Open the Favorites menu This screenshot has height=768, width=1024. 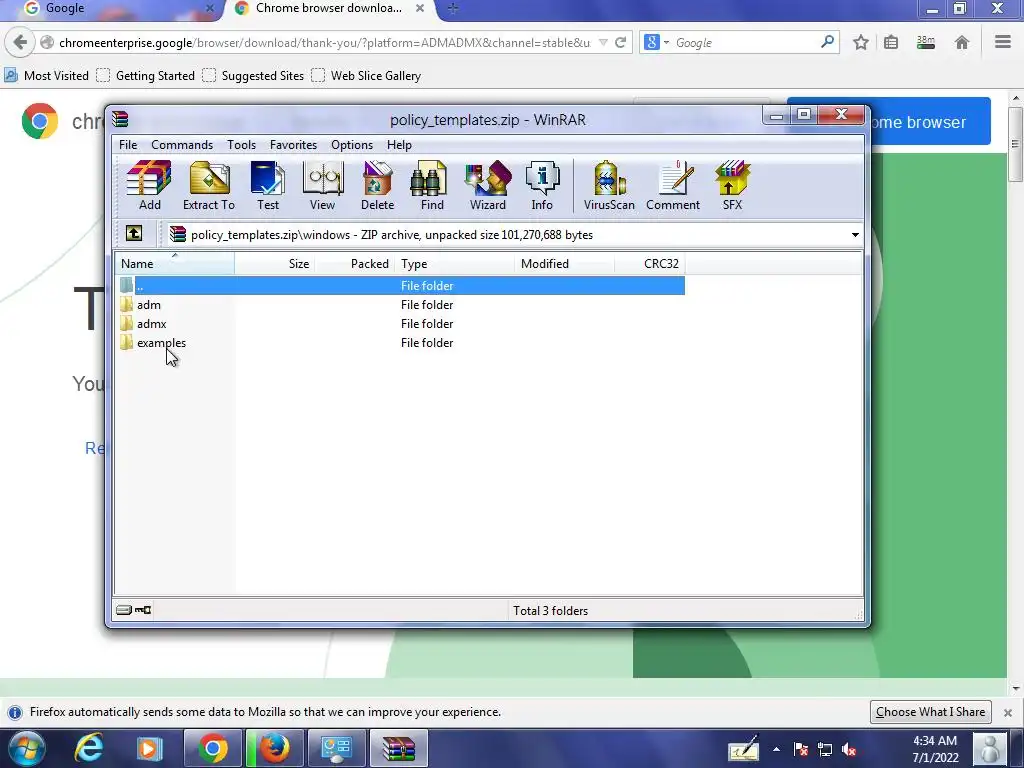click(293, 145)
